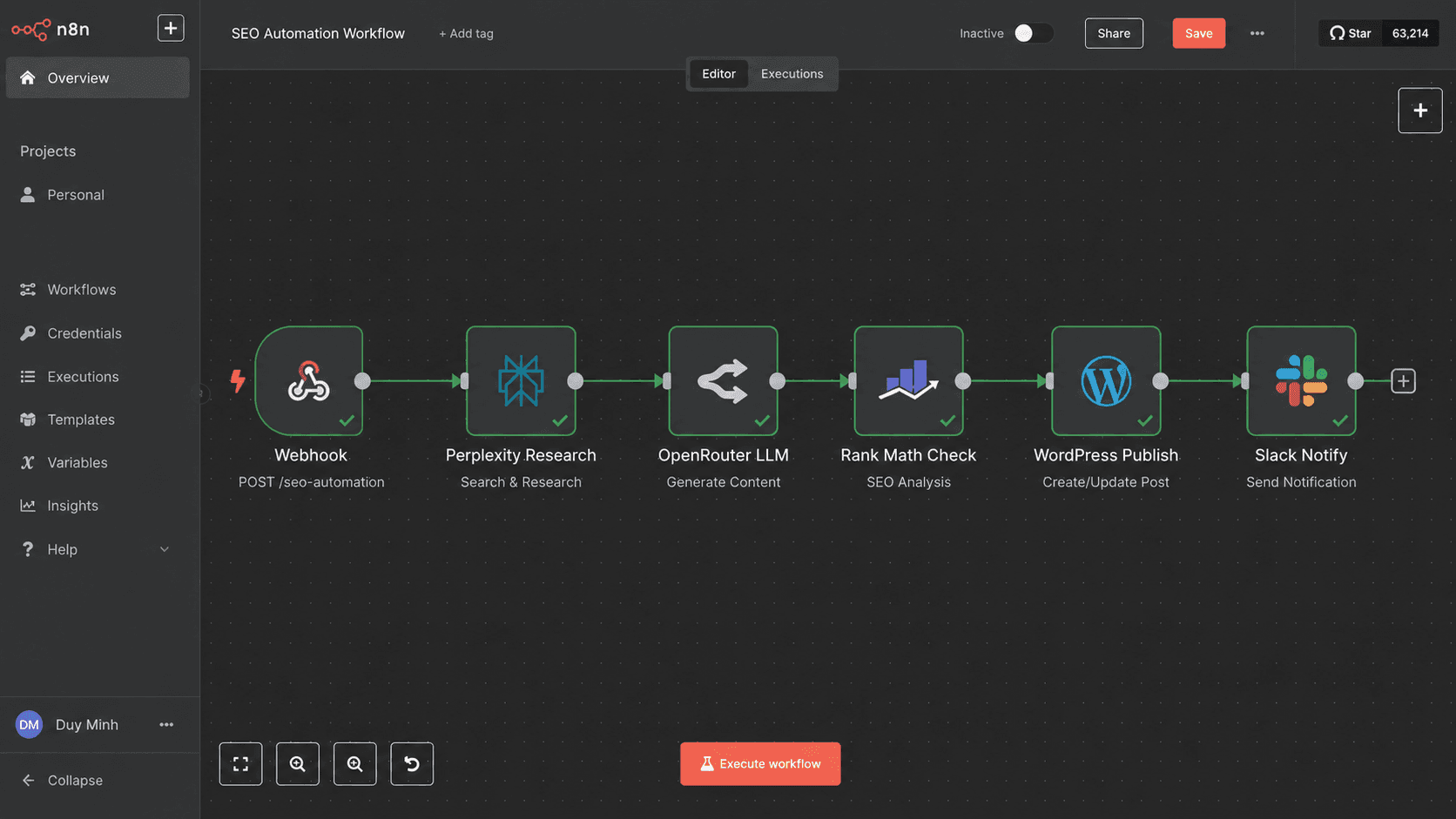This screenshot has width=1456, height=819.
Task: Click the Projects section heading
Action: (x=48, y=151)
